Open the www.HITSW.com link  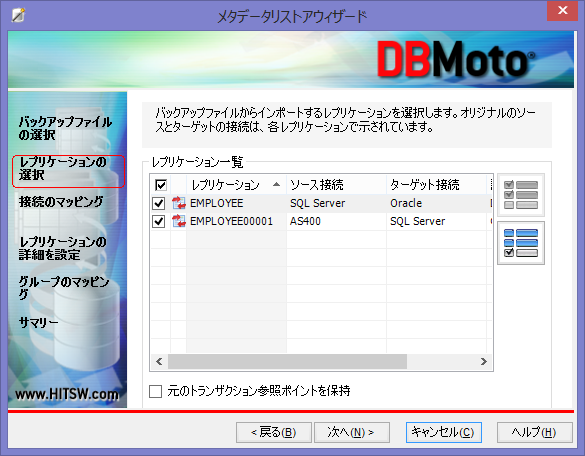coord(67,394)
